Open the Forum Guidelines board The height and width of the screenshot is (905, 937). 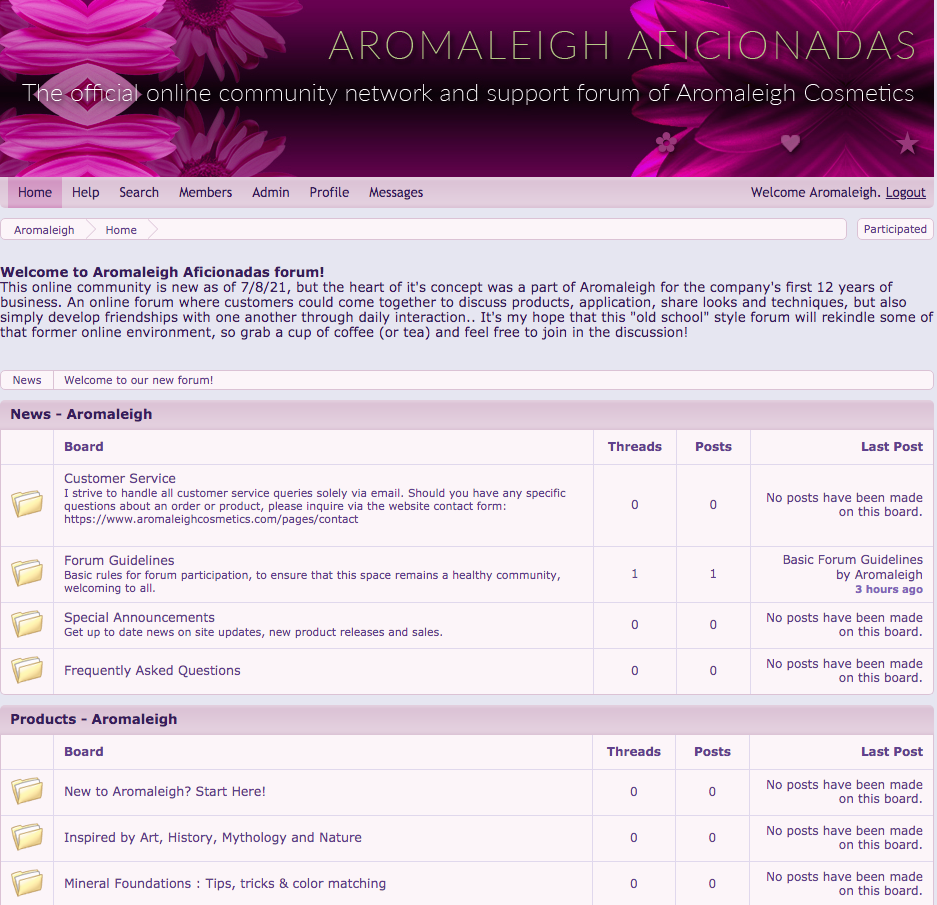pyautogui.click(x=119, y=560)
